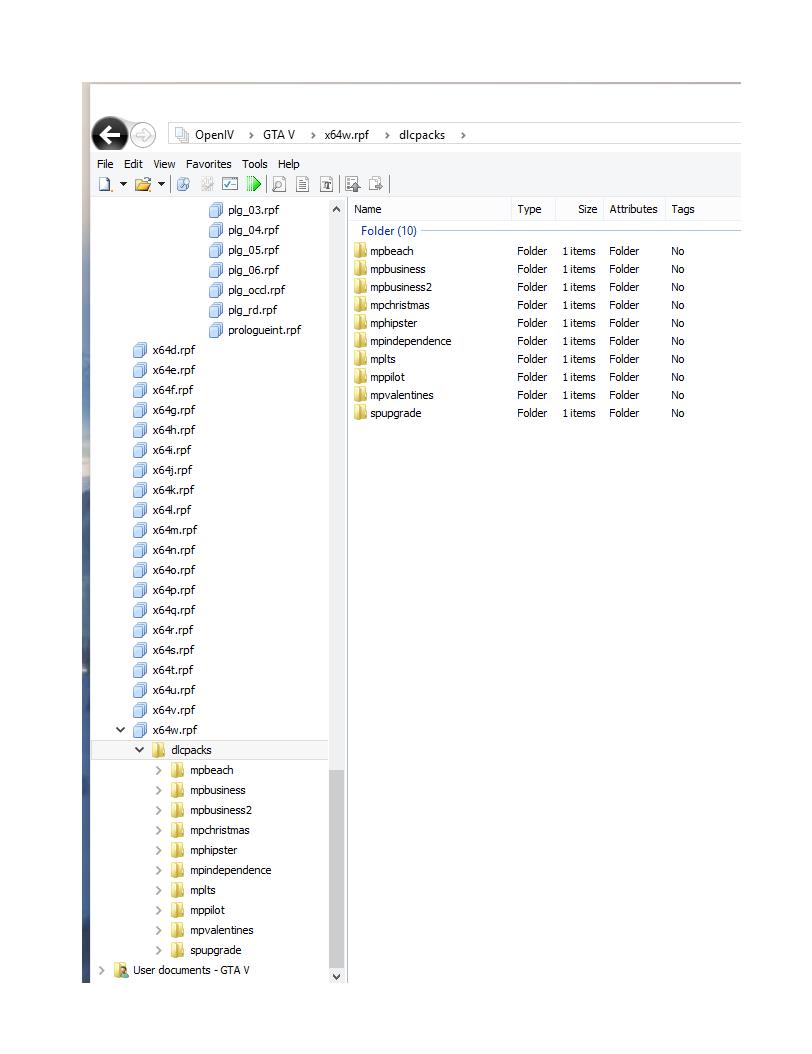Click the document with T icon
Image resolution: width=812 pixels, height=1054 pixels.
coord(326,184)
